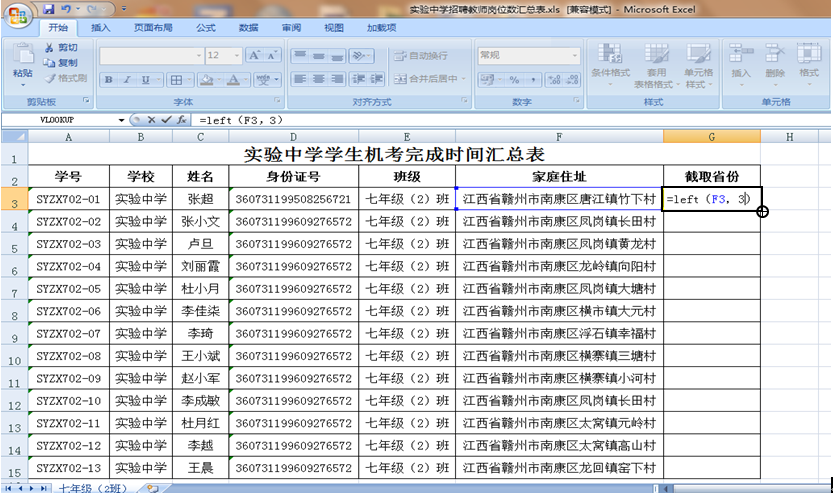Click the formula bar input showing =left(F3,3)

click(510, 120)
